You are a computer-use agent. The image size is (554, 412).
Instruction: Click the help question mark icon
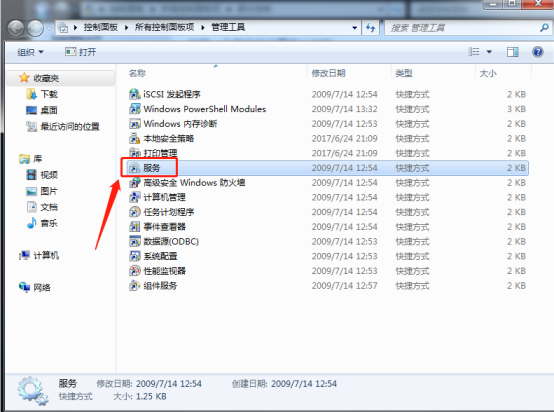537,52
